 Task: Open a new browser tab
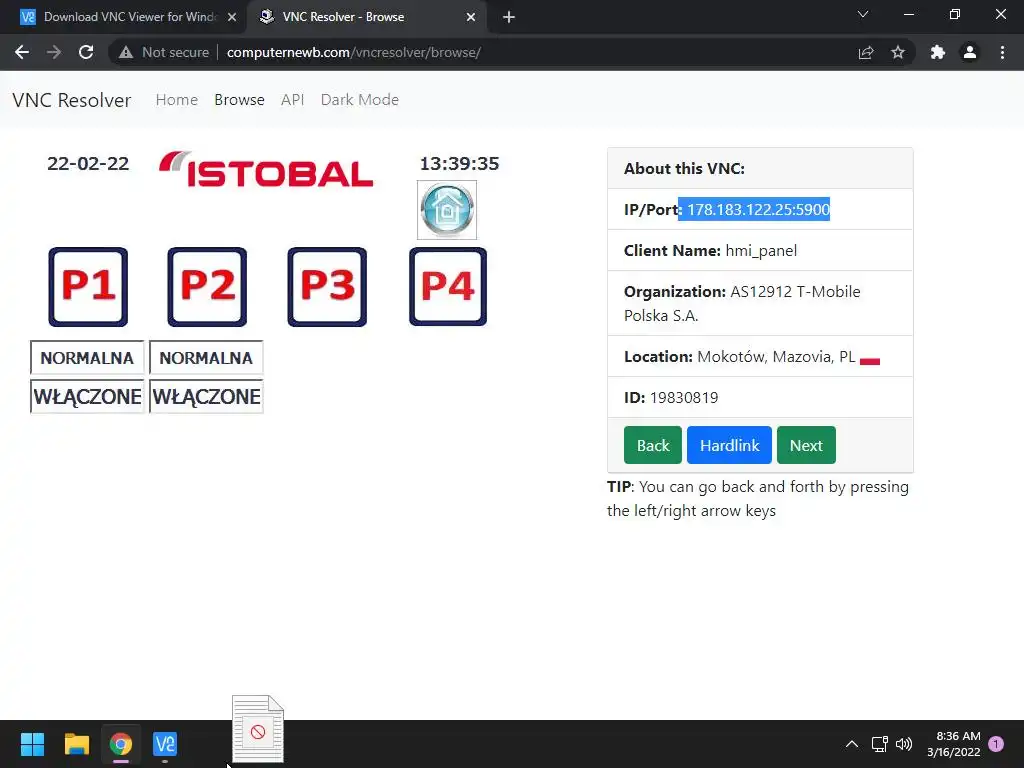(x=509, y=17)
